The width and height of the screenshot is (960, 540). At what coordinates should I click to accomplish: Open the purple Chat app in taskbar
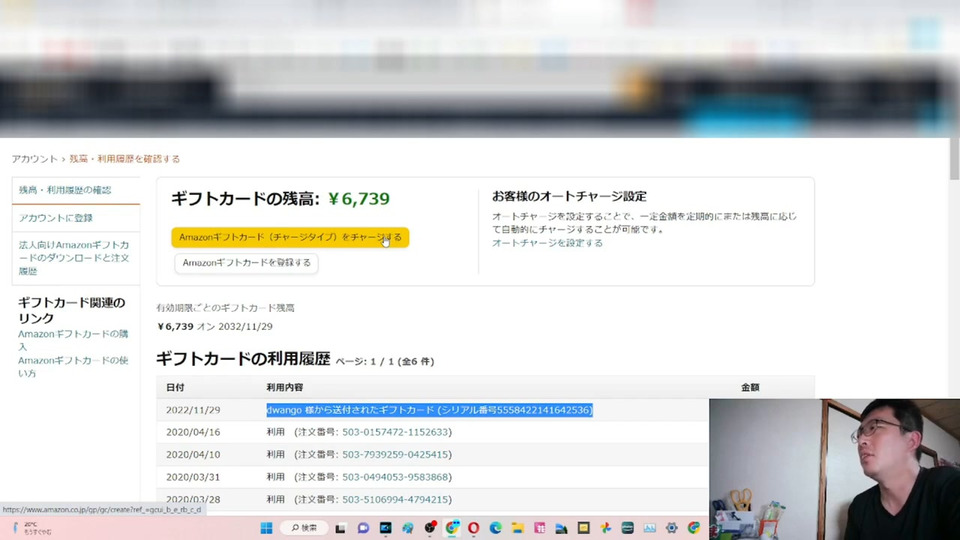[363, 528]
